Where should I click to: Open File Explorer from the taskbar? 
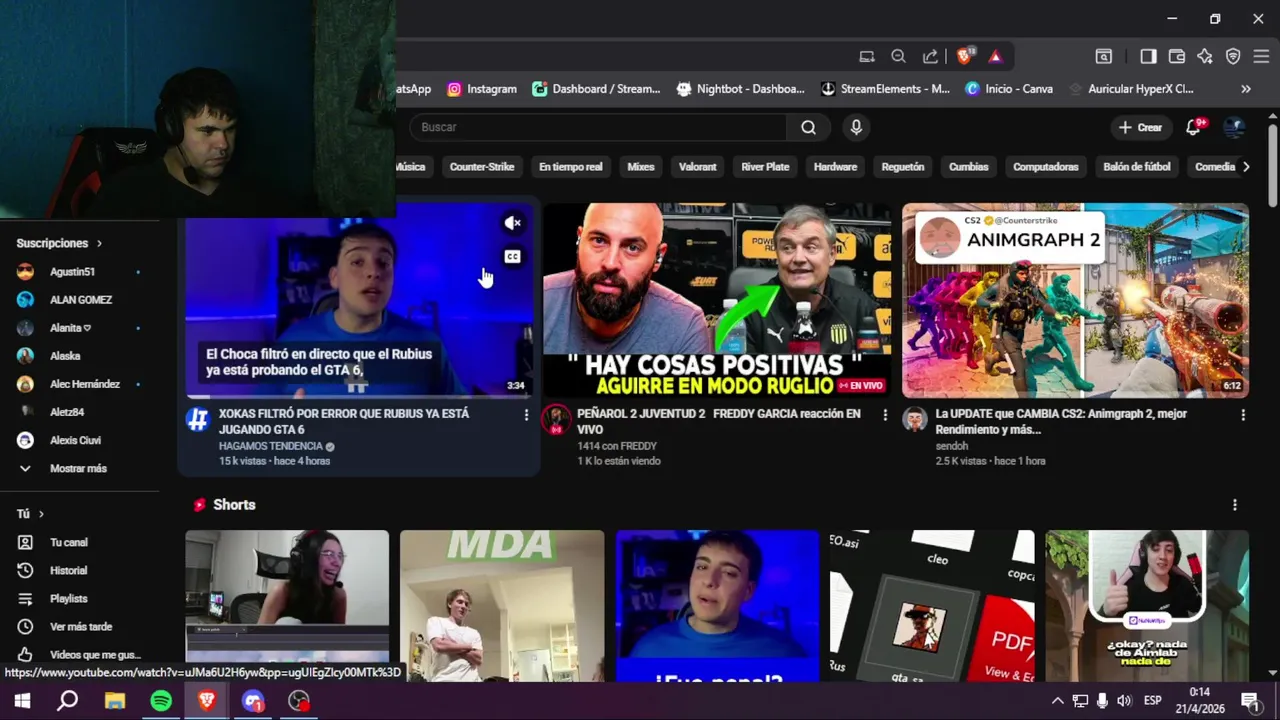coord(115,701)
